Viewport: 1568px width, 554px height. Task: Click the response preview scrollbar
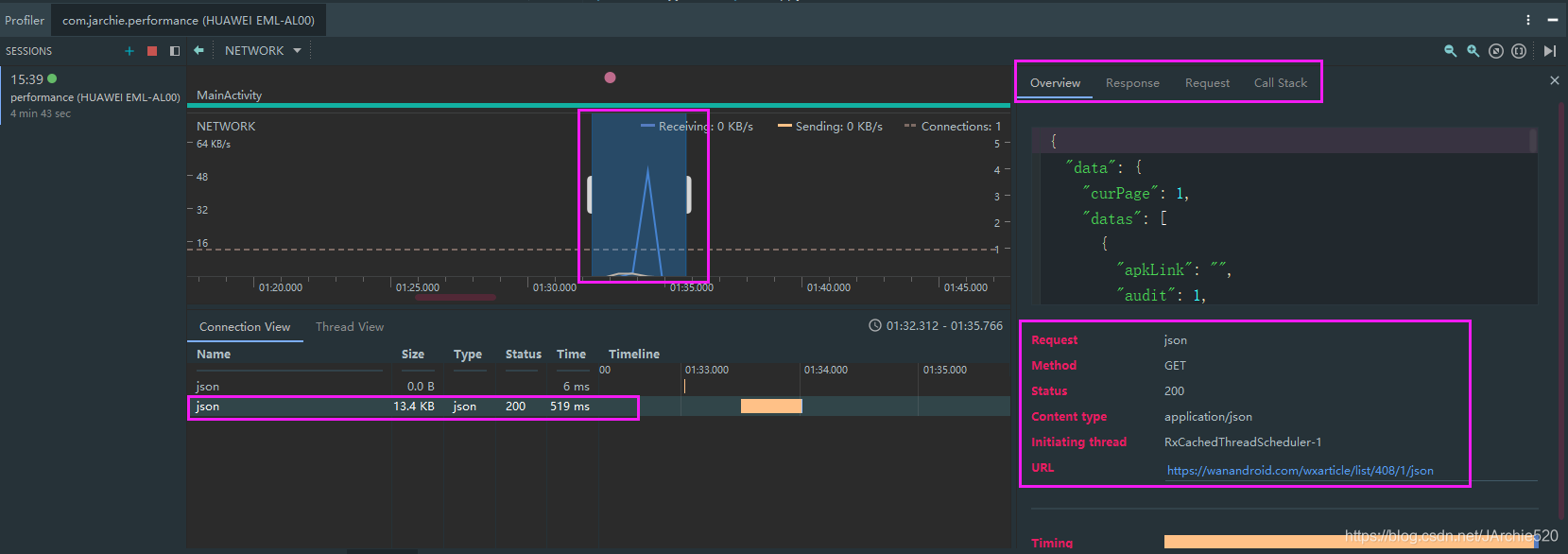click(1532, 140)
